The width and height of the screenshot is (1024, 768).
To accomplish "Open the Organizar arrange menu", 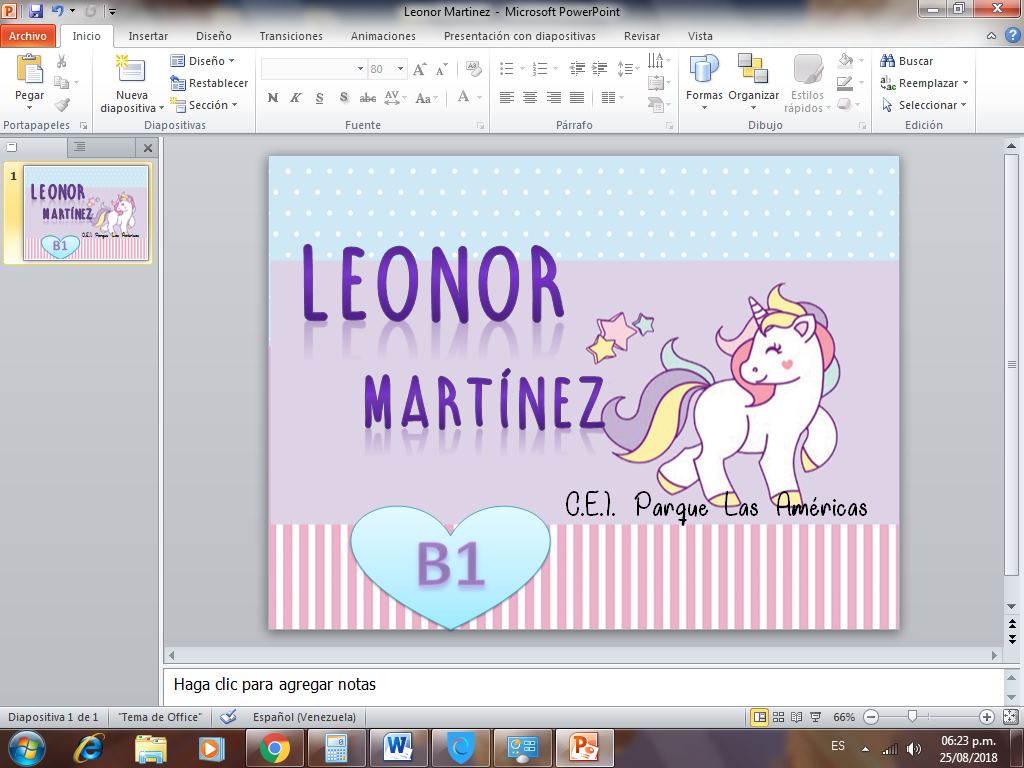I will 754,82.
